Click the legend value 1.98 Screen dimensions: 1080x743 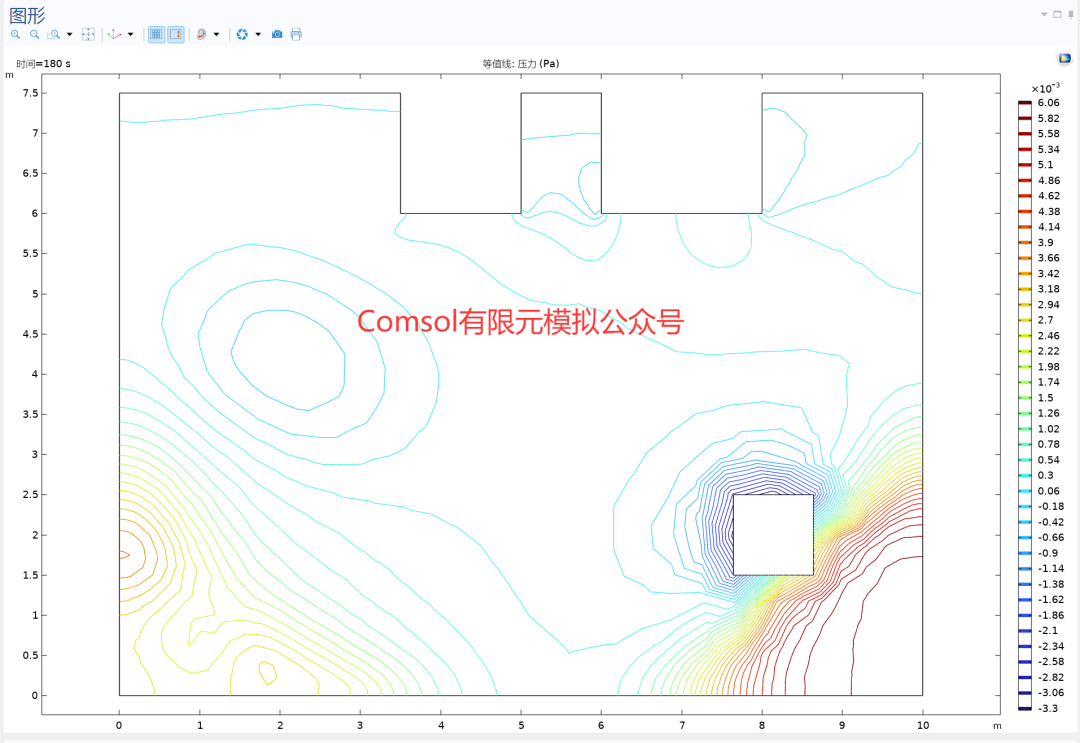[x=1048, y=366]
